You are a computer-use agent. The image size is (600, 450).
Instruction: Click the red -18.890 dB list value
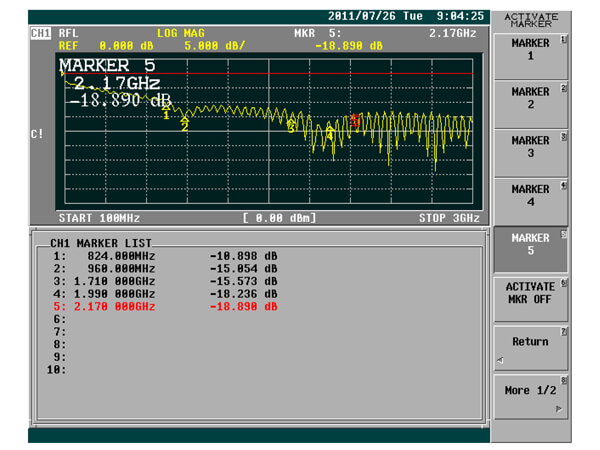(x=243, y=307)
